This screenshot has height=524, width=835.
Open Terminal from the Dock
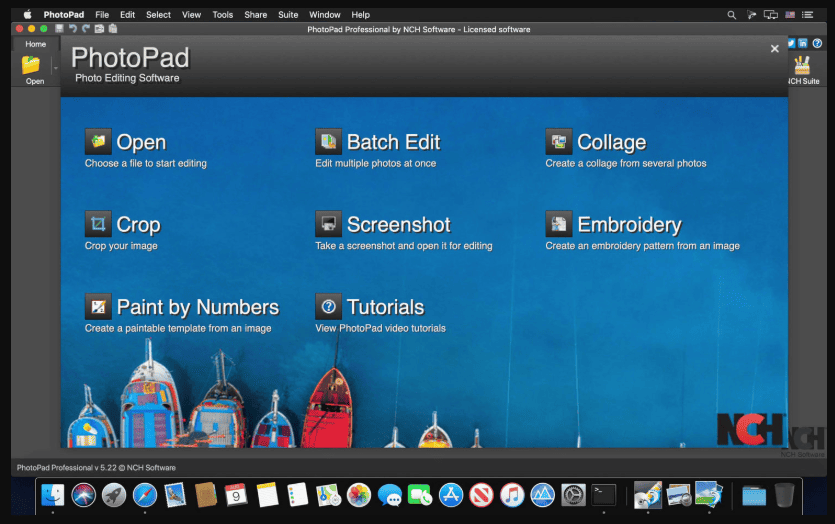click(x=604, y=495)
